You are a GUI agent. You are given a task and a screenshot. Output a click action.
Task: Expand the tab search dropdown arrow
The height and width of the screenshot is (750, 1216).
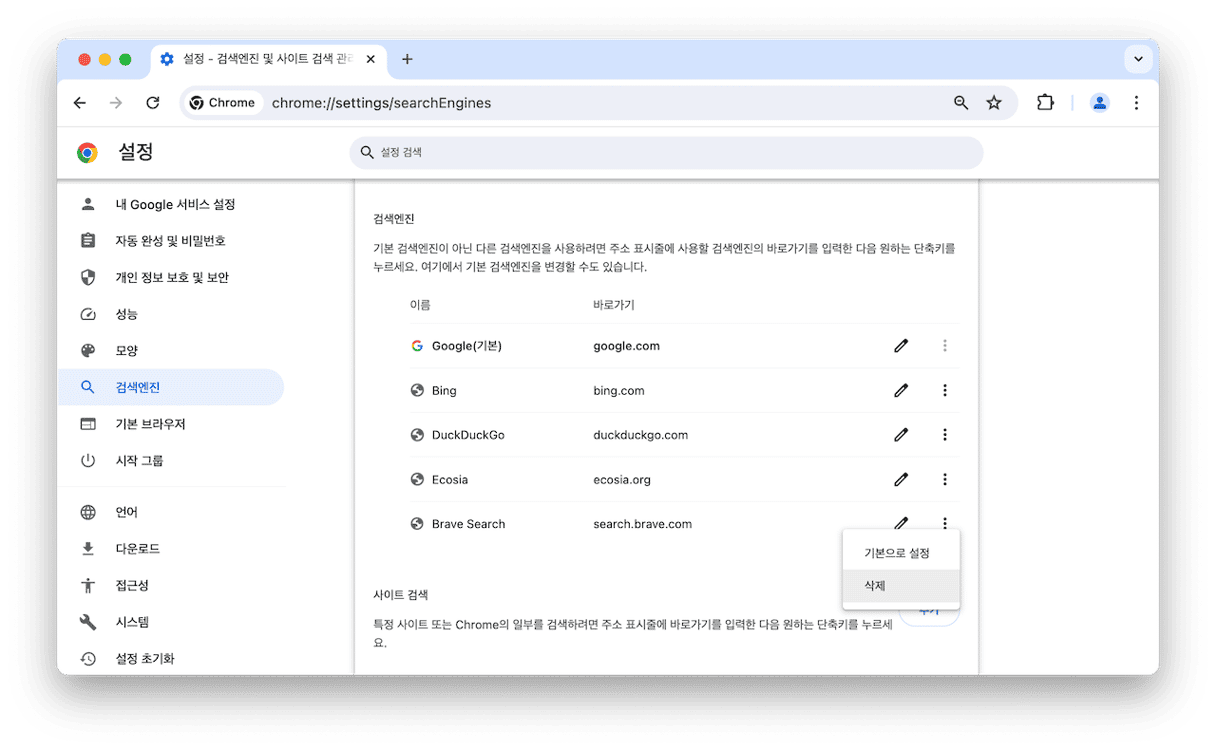1138,59
